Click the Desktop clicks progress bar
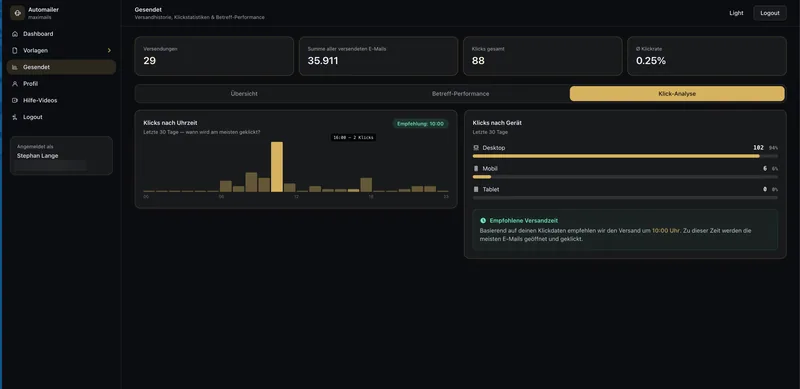This screenshot has height=389, width=800. 625,156
